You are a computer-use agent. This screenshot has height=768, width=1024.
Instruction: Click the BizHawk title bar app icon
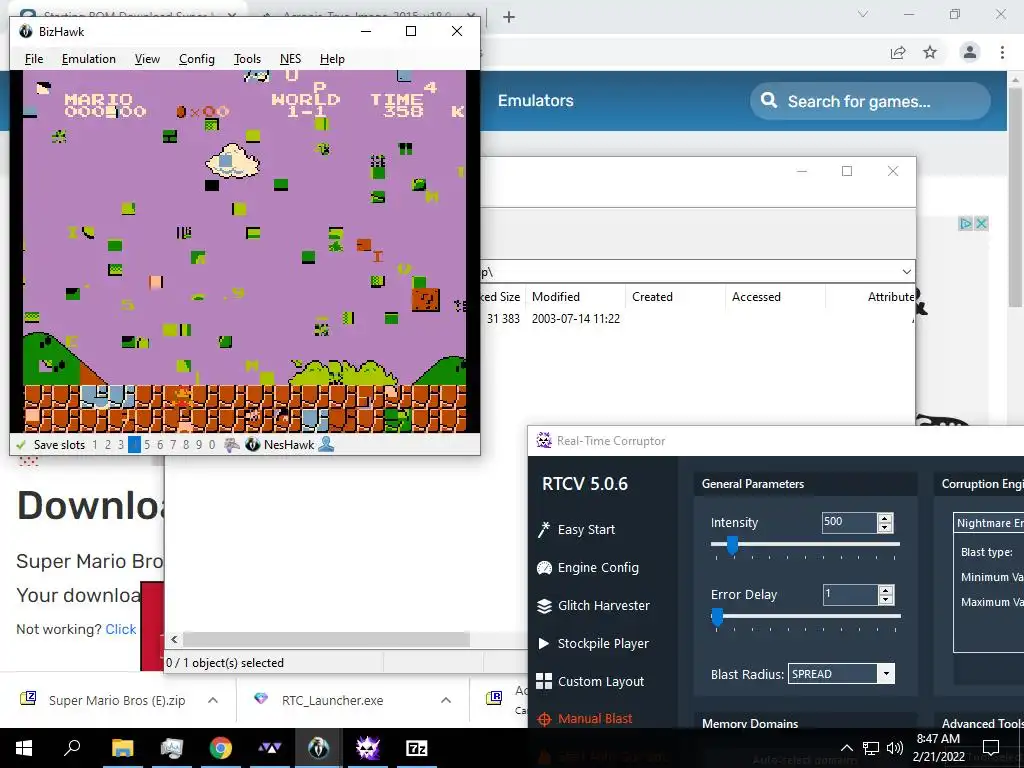26,31
